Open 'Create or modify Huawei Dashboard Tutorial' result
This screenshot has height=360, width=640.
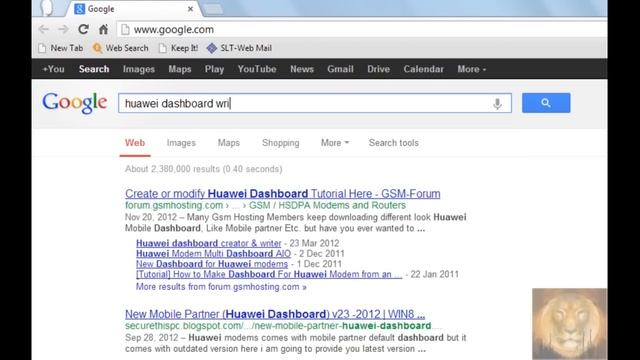pyautogui.click(x=283, y=193)
